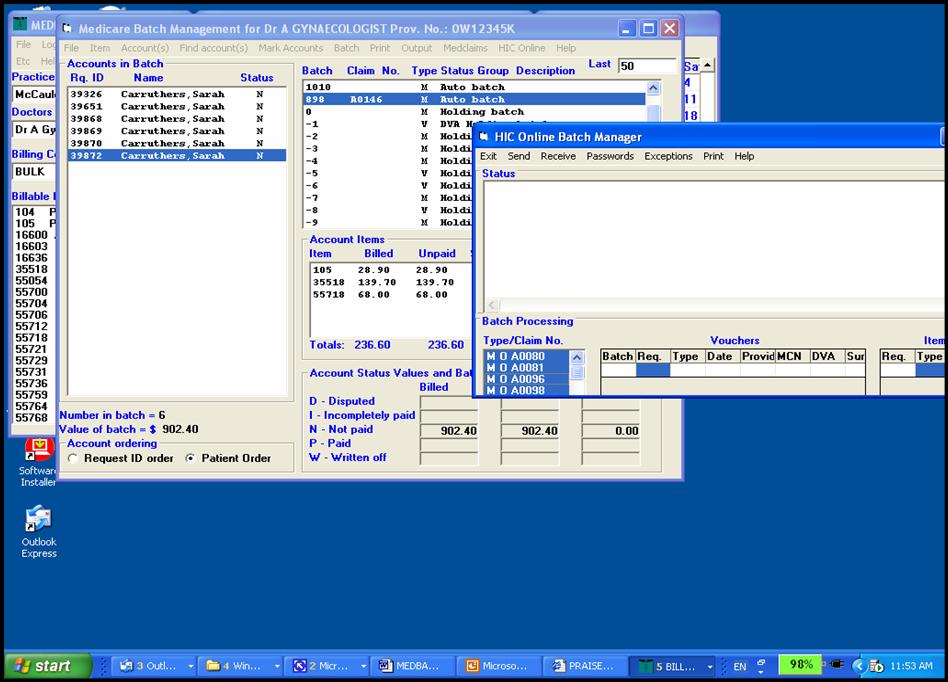Click the Windows start button
The height and width of the screenshot is (682, 948).
(x=47, y=666)
